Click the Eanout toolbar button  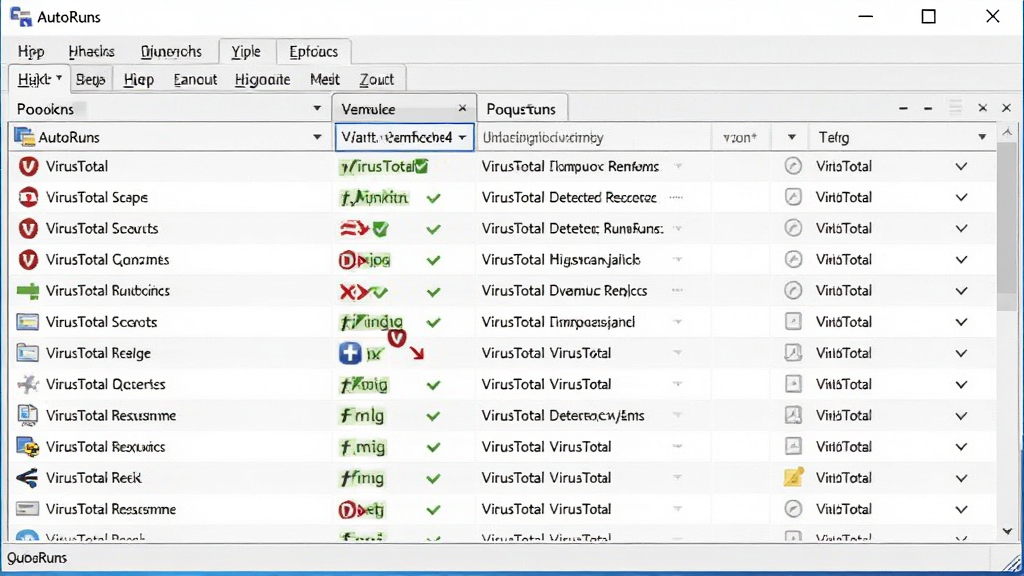195,80
